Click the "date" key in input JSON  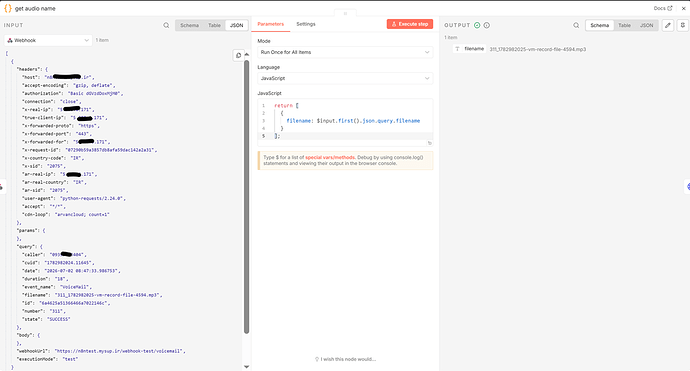point(29,271)
